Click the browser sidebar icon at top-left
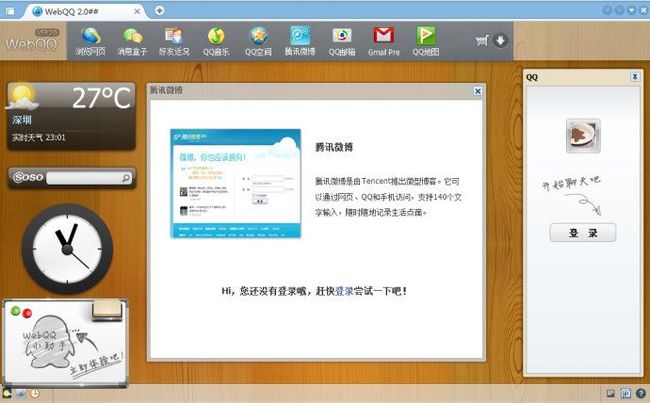This screenshot has width=650, height=403. click(x=10, y=11)
